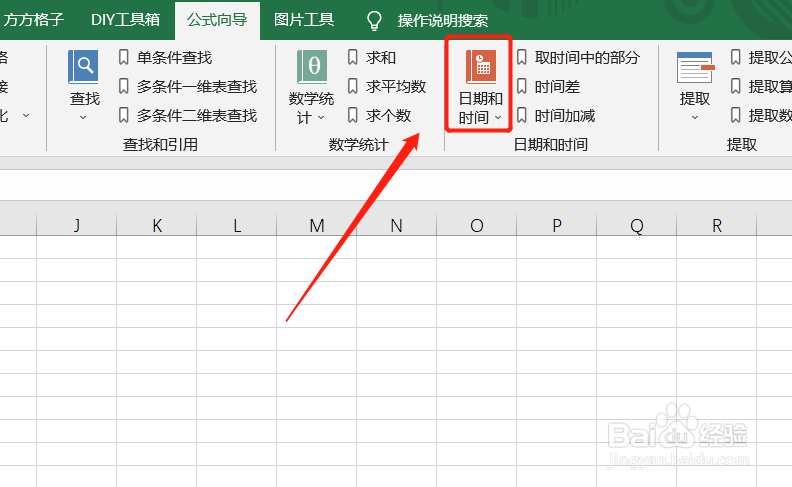Open the 查找 lookup book icon
The image size is (792, 487).
pyautogui.click(x=83, y=67)
